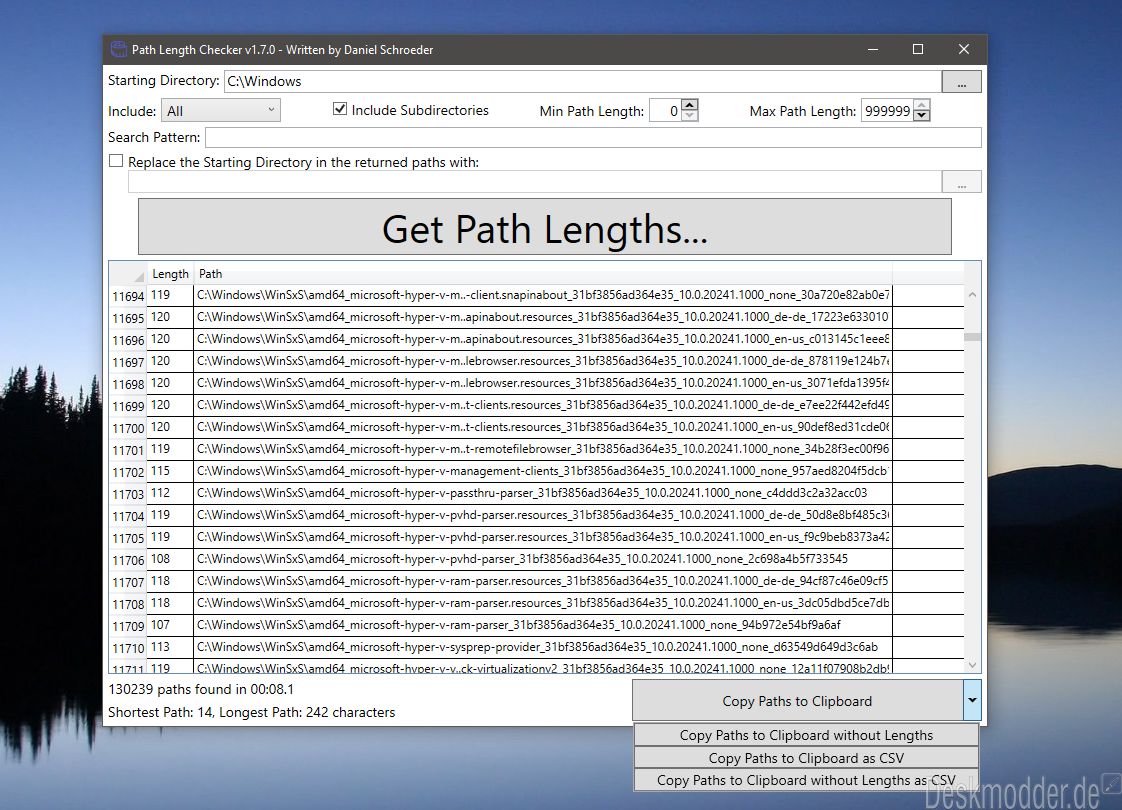This screenshot has width=1122, height=810.
Task: Click the Path Length Checker app icon in title bar
Action: 118,49
